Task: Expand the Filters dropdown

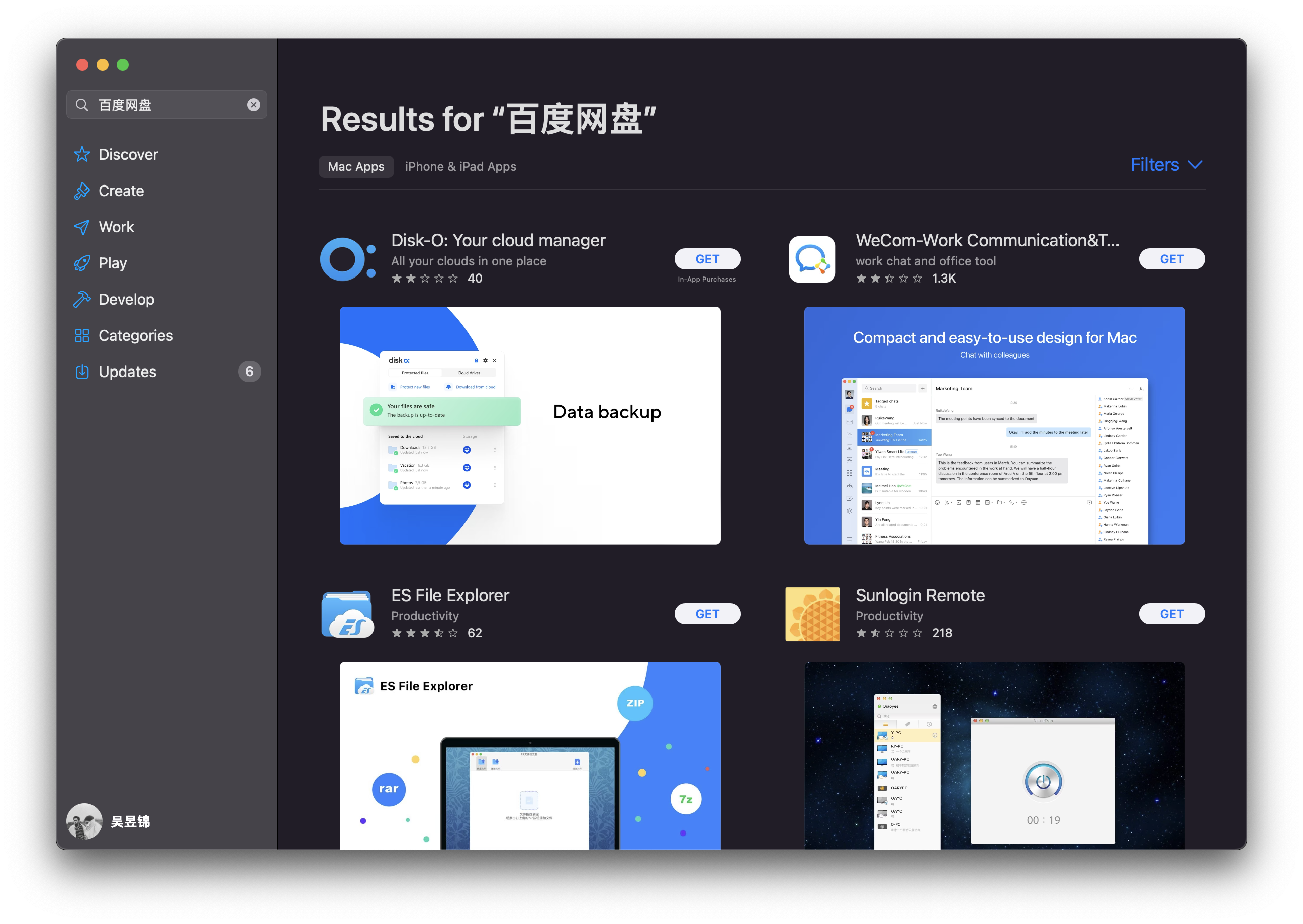Action: coord(1166,165)
